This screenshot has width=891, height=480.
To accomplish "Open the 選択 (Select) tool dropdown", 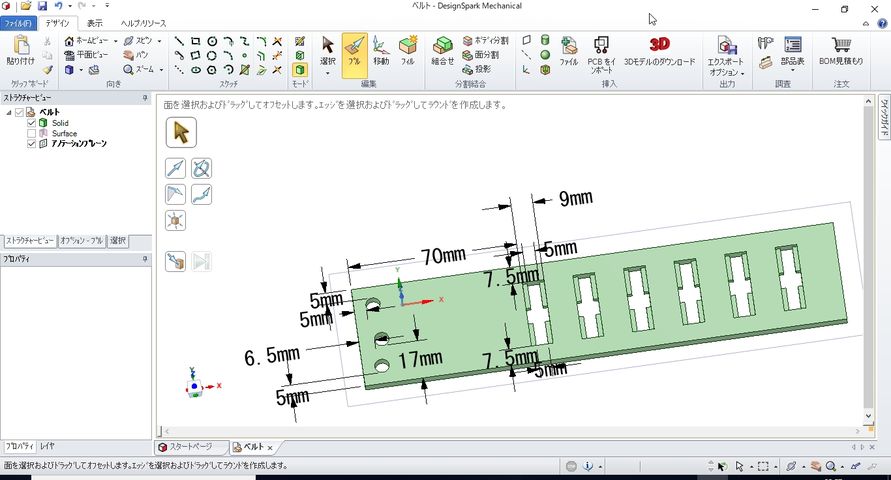I will click(x=327, y=71).
